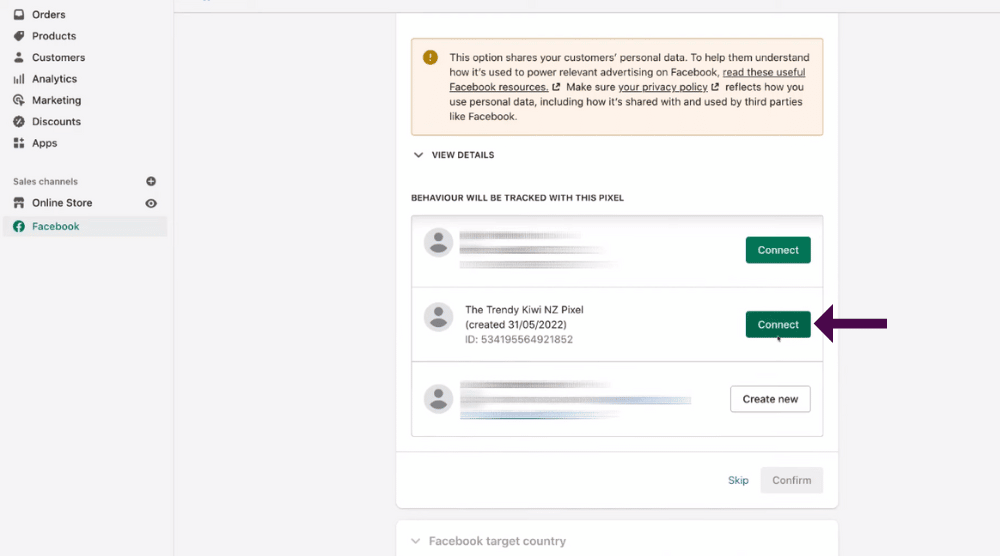View online store with eye icon
The image size is (1000, 556).
pyautogui.click(x=151, y=203)
